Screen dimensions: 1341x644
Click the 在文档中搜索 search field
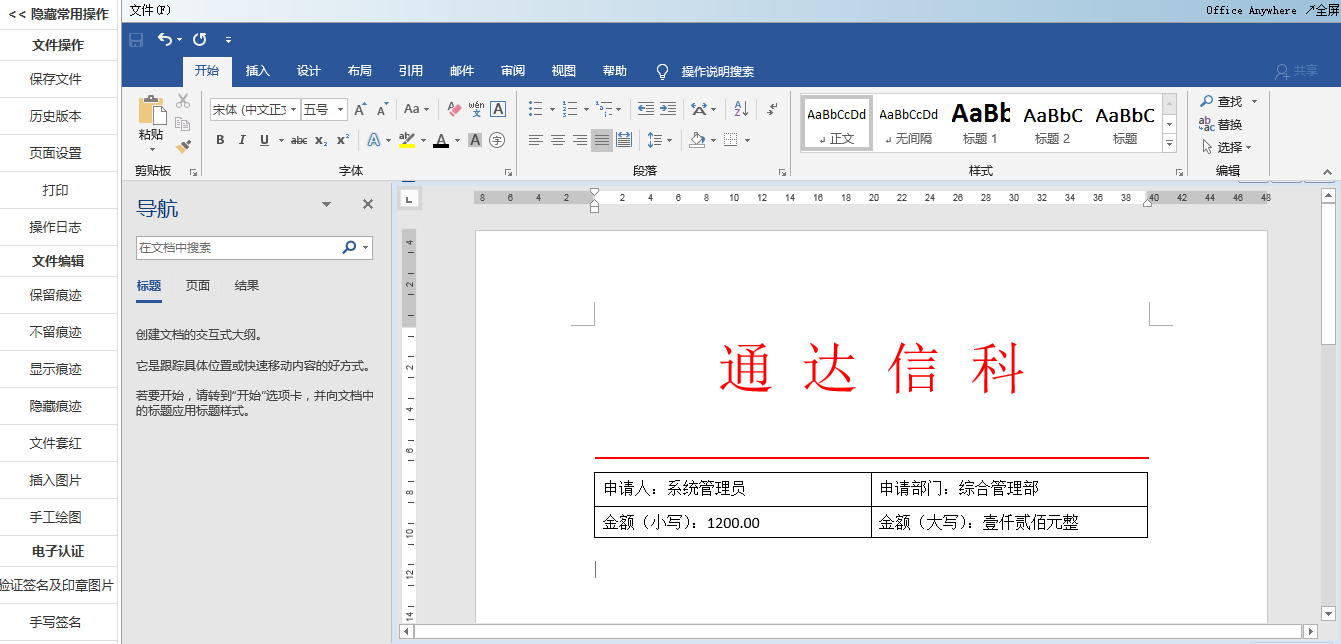point(238,247)
